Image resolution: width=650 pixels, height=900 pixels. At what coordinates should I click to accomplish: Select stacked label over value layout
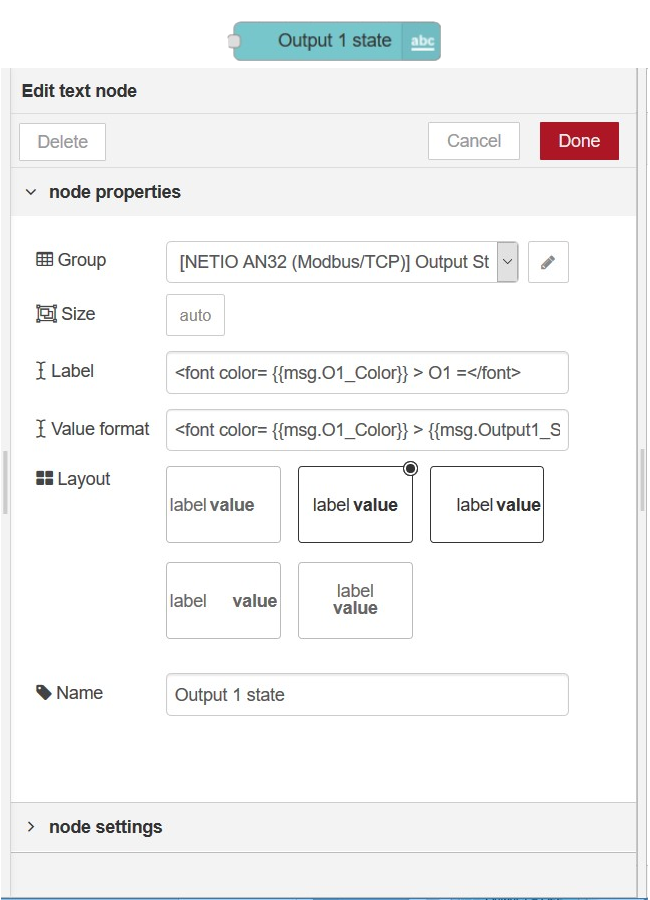point(355,600)
